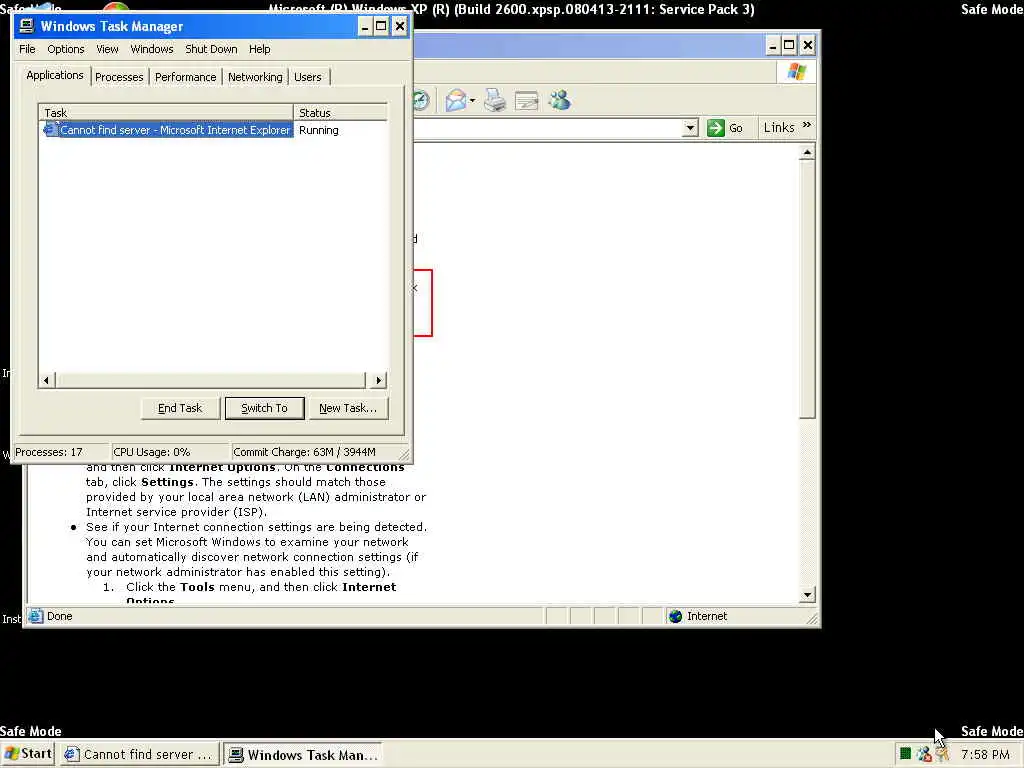Click the Internet Explorer page scroll down arrow
Viewport: 1024px width, 768px height.
click(x=807, y=594)
